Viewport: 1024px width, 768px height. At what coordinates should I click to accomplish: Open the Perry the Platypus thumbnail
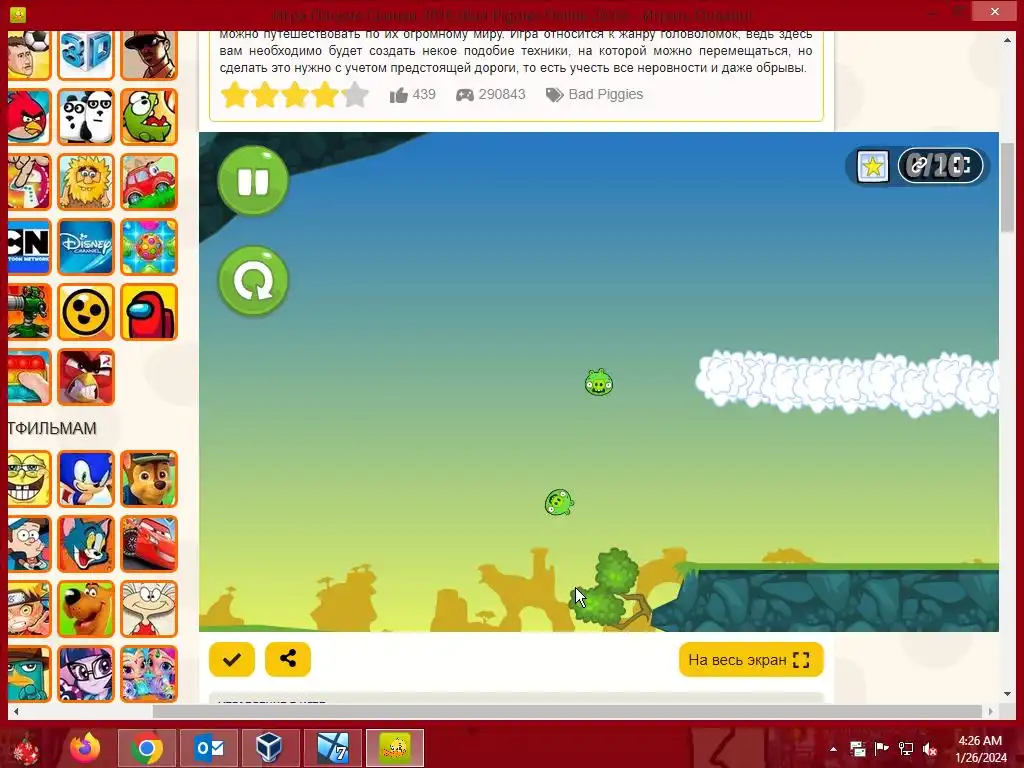(x=28, y=673)
